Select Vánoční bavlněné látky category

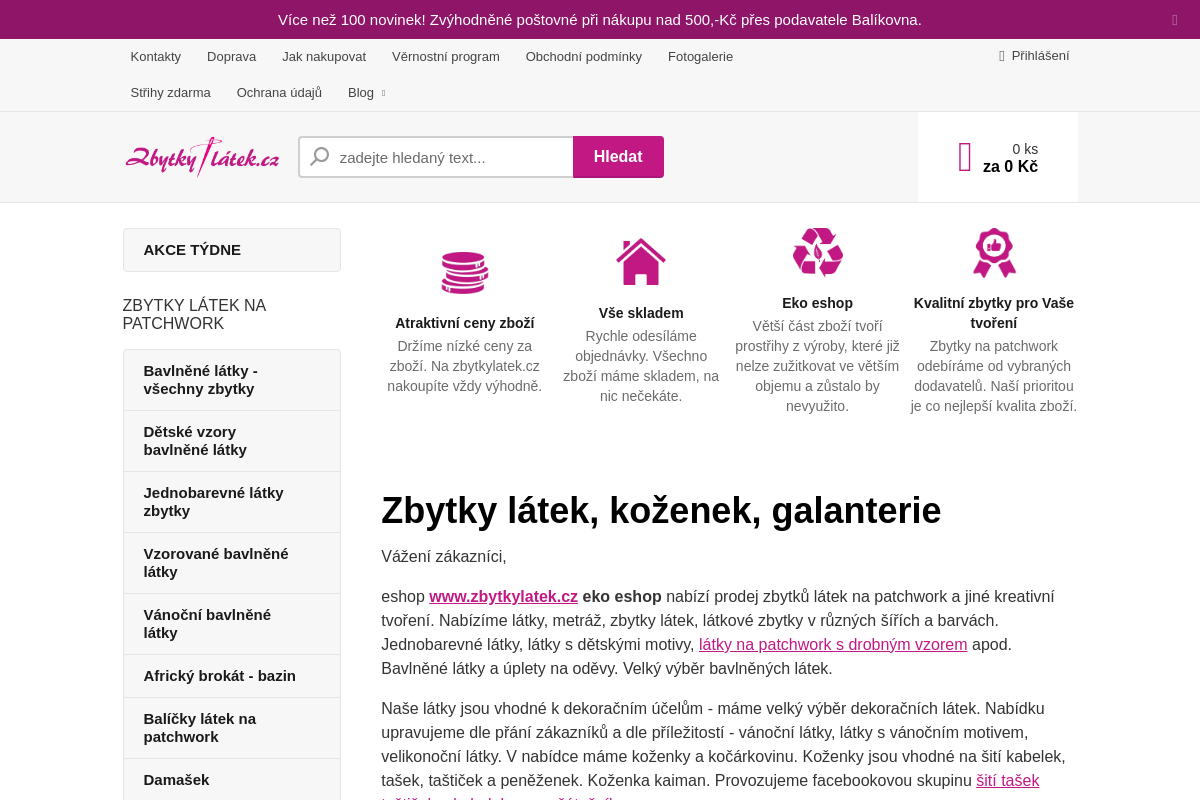[232, 624]
